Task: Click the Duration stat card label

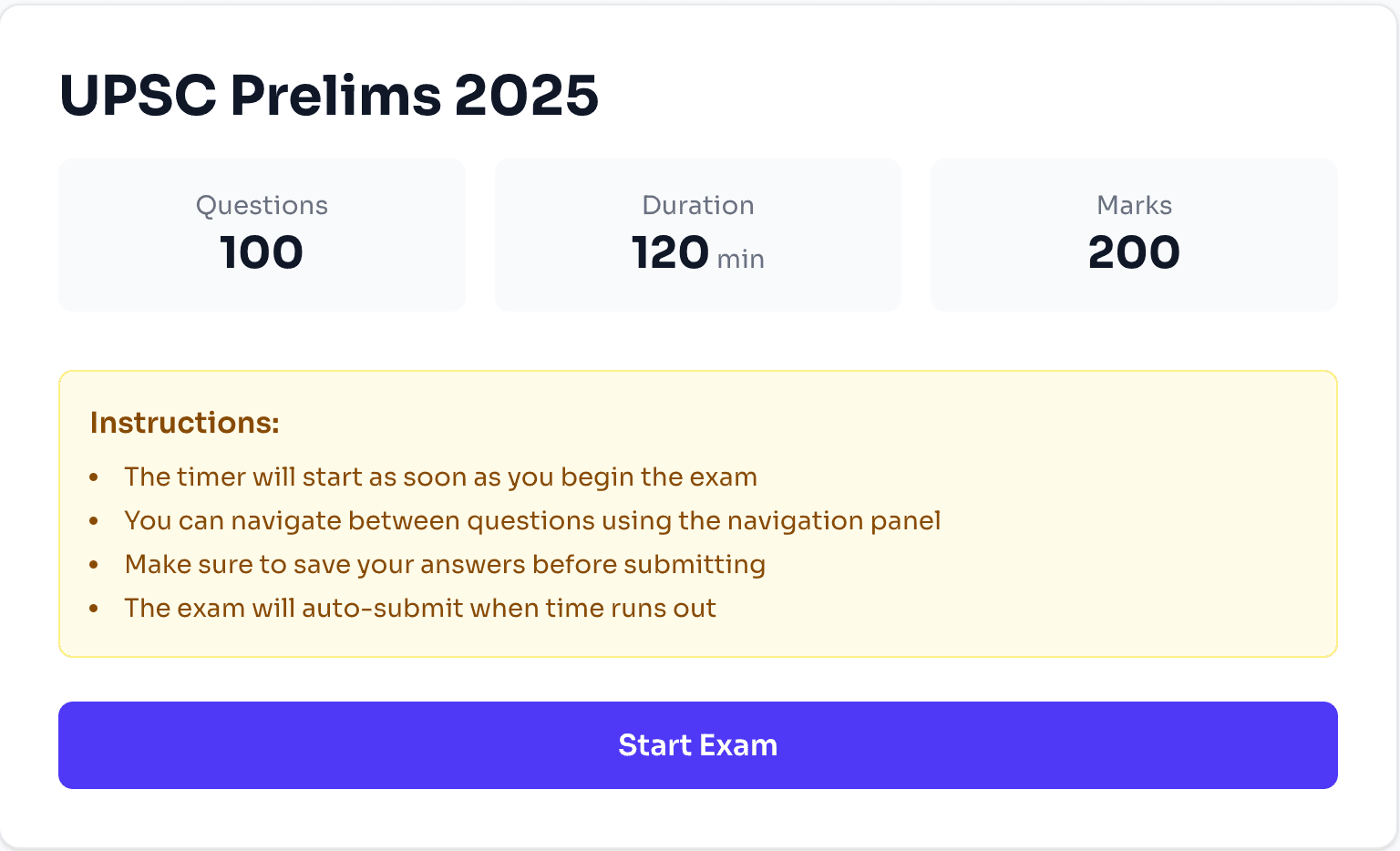Action: pyautogui.click(x=698, y=205)
